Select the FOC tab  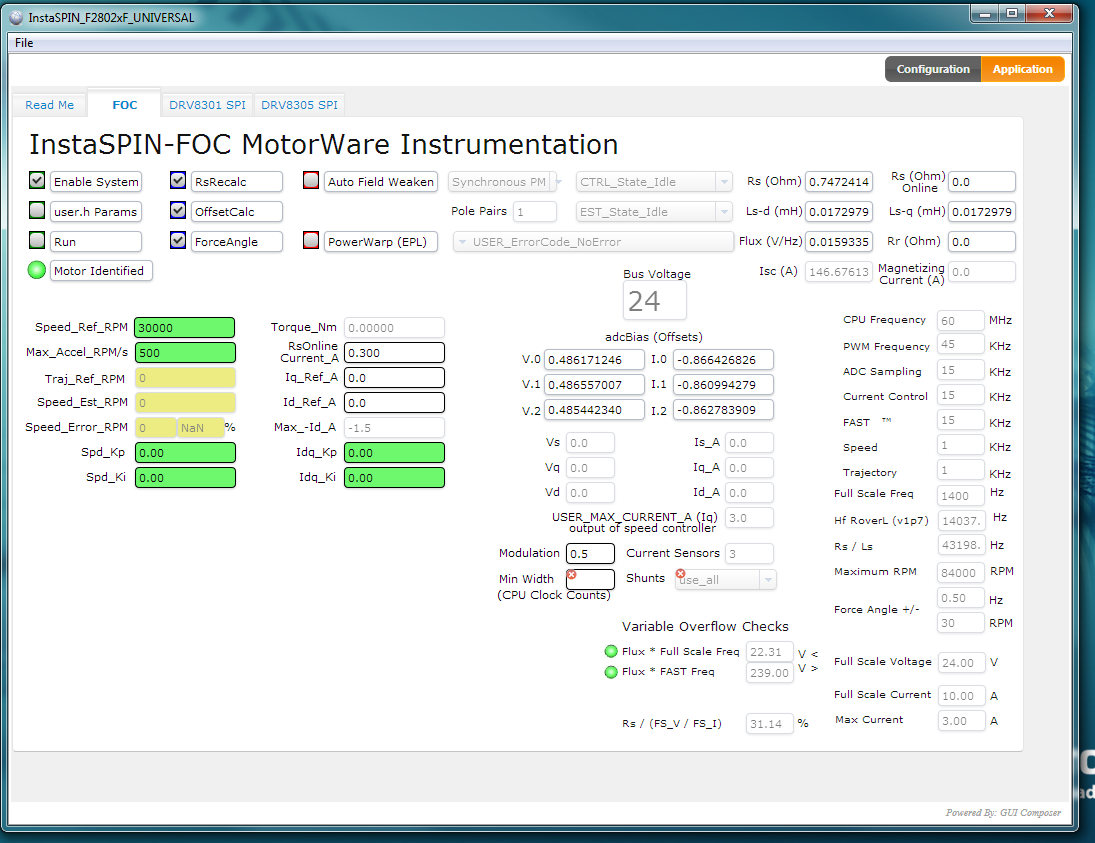pos(125,105)
